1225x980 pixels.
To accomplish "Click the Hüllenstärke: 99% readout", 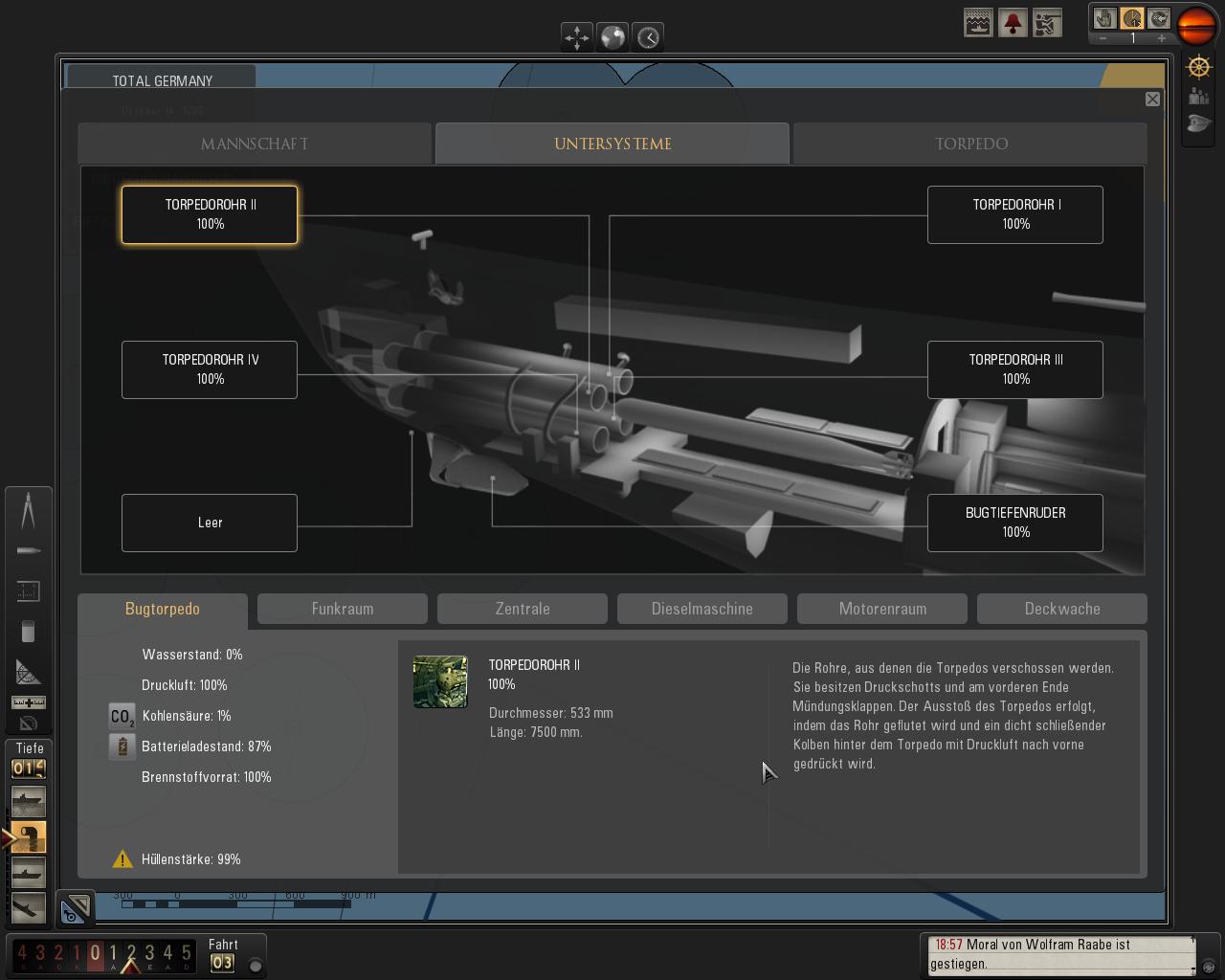I will click(191, 859).
